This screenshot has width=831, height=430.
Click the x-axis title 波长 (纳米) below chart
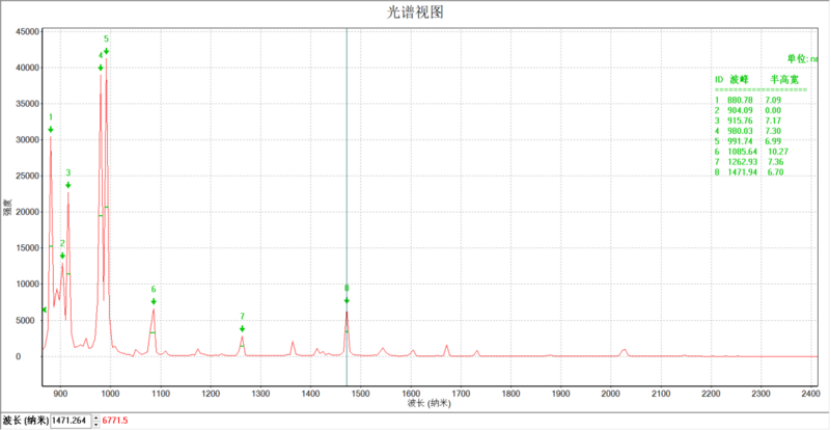tap(429, 403)
